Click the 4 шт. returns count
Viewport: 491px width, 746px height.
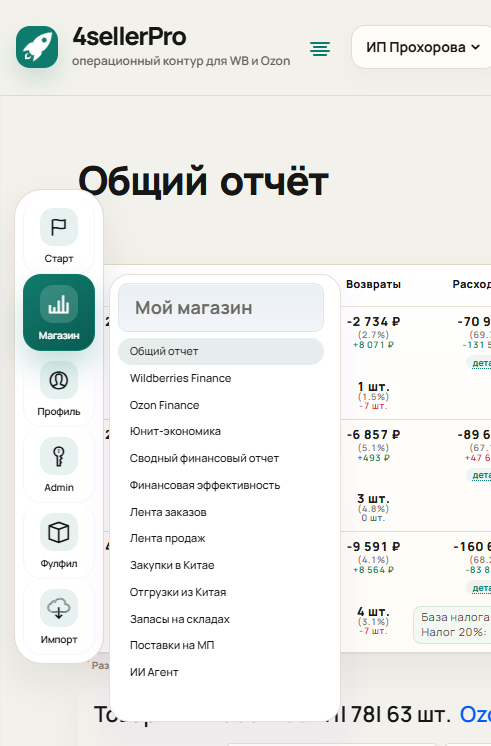(x=373, y=611)
